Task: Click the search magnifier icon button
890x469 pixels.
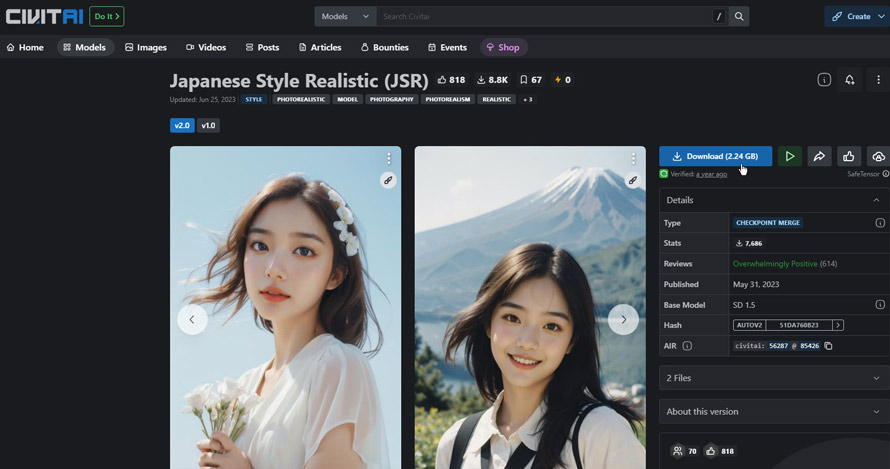Action: coord(739,17)
